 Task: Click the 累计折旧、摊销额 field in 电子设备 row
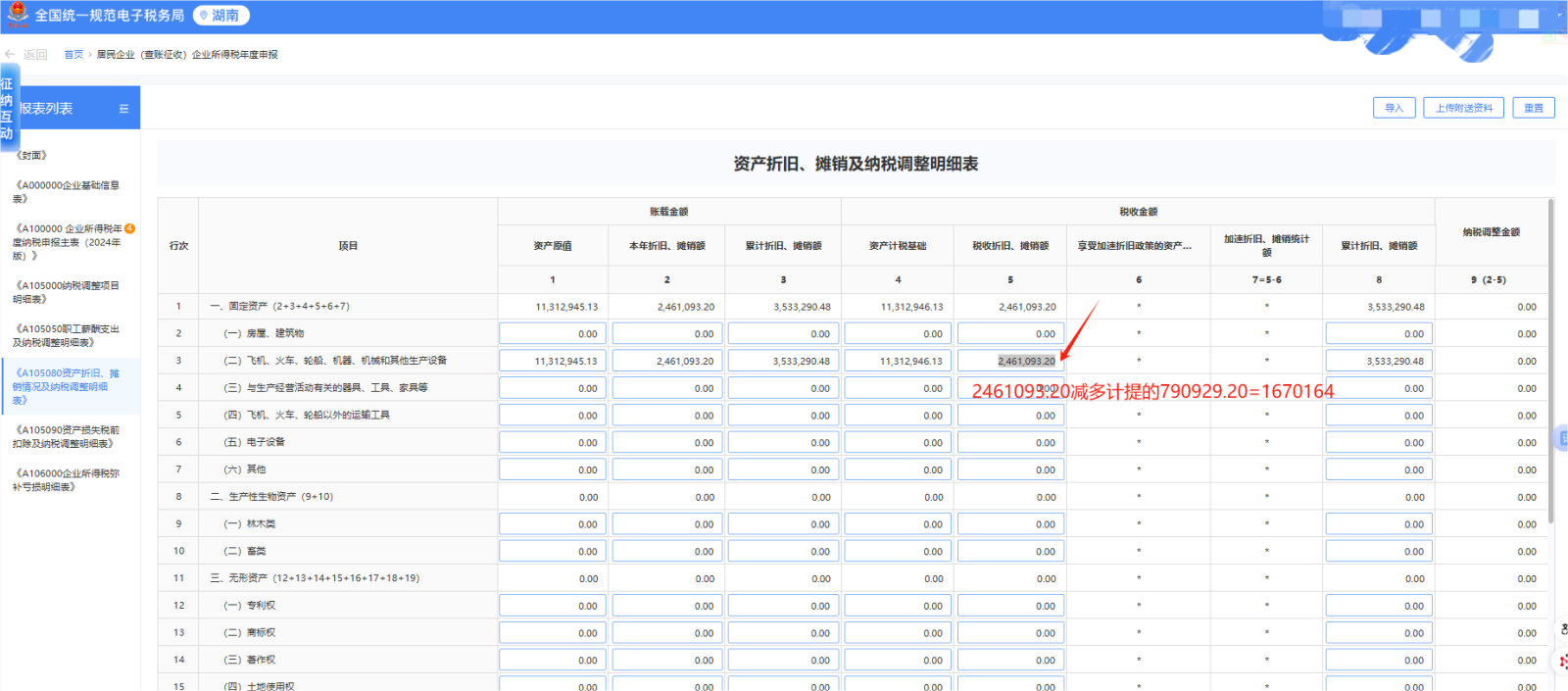(783, 442)
